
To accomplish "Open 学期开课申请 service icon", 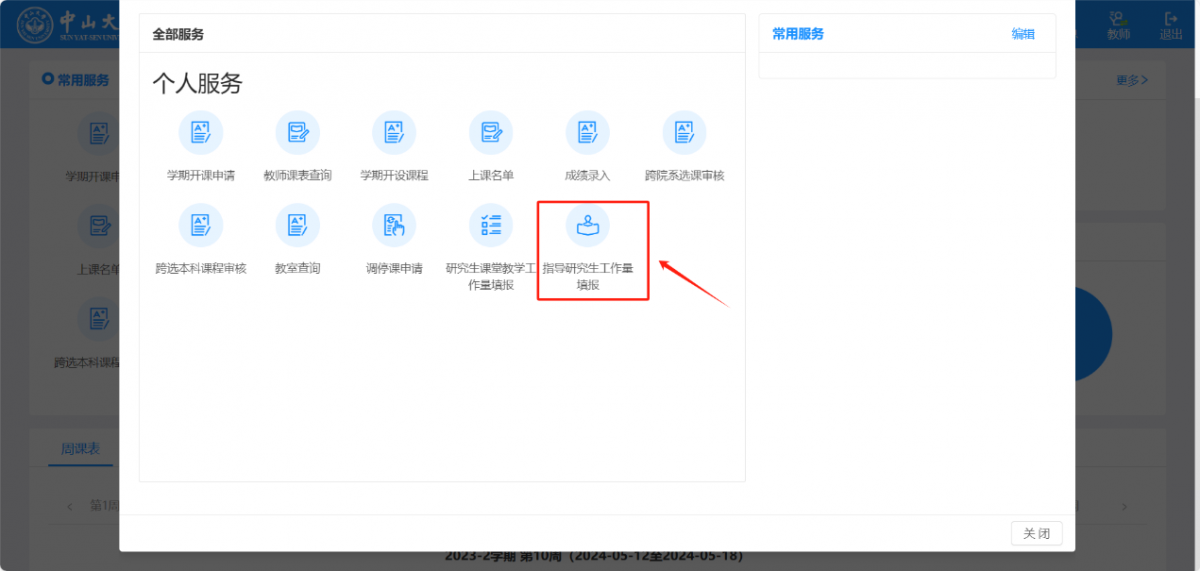I will pyautogui.click(x=200, y=133).
